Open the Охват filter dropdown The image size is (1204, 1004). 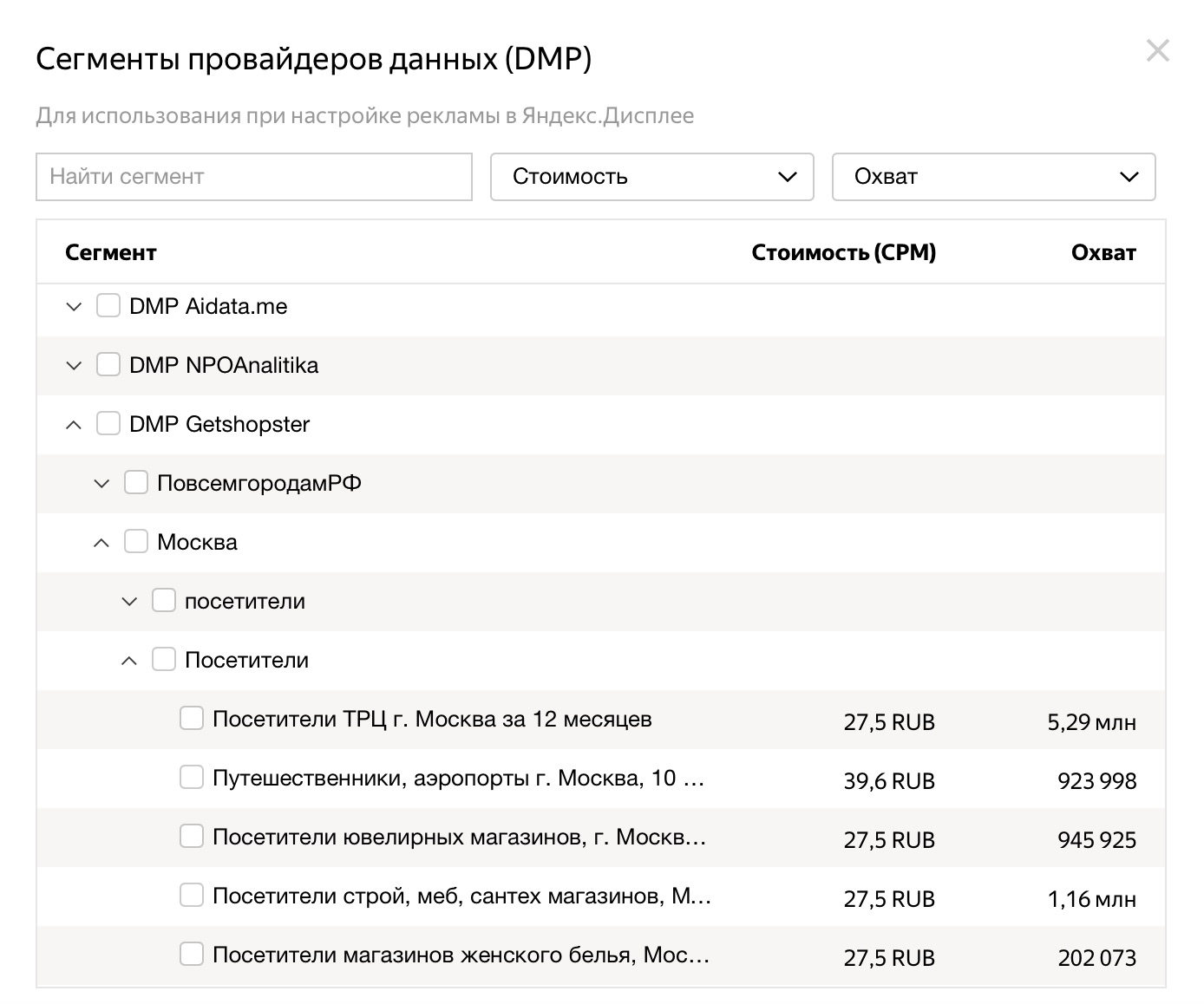[x=993, y=177]
